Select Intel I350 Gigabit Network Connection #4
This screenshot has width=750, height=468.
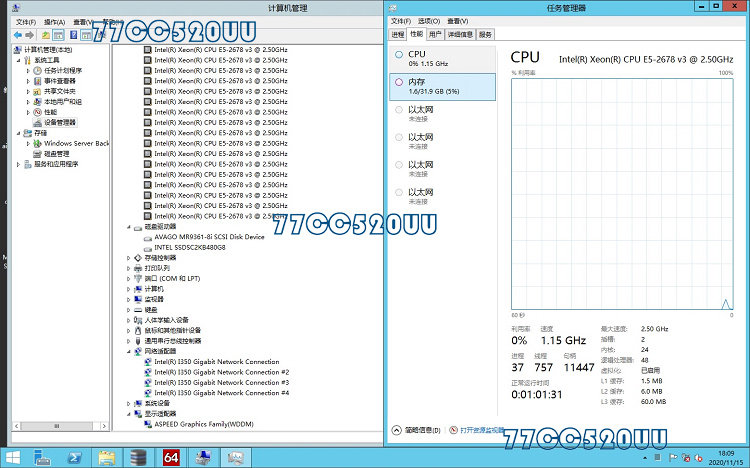(221, 393)
